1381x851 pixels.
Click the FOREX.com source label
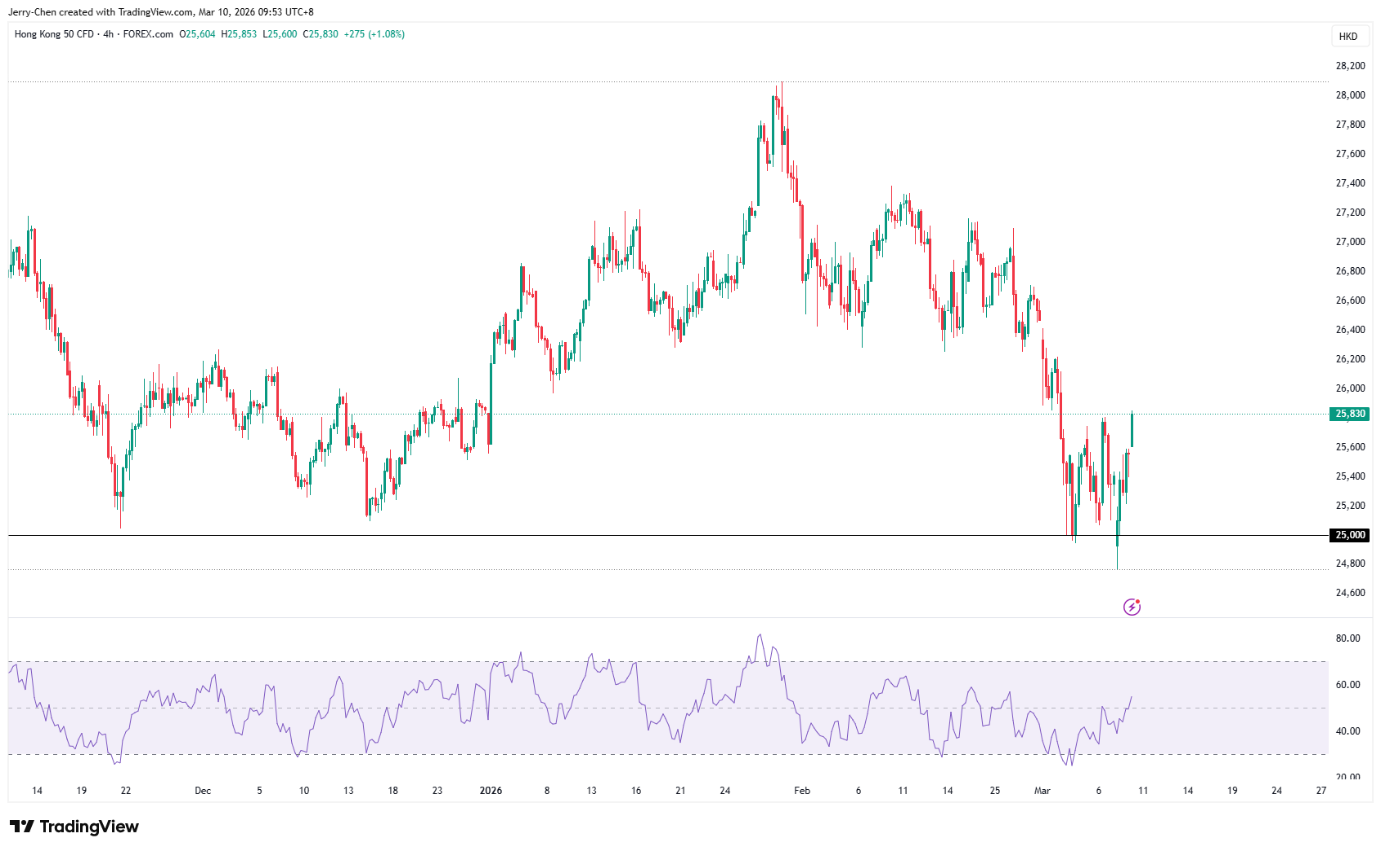coord(148,34)
